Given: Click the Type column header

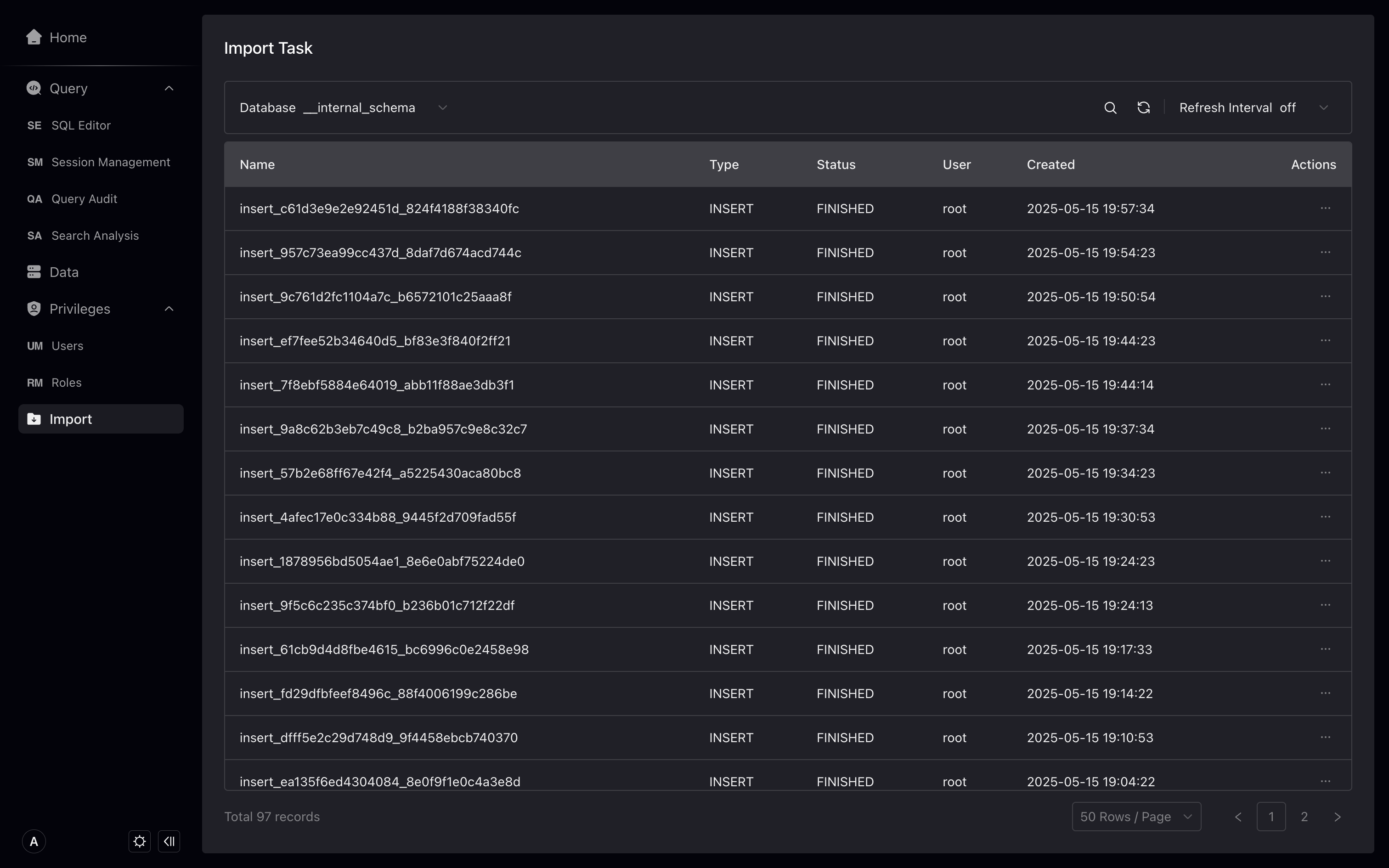Looking at the screenshot, I should point(724,165).
